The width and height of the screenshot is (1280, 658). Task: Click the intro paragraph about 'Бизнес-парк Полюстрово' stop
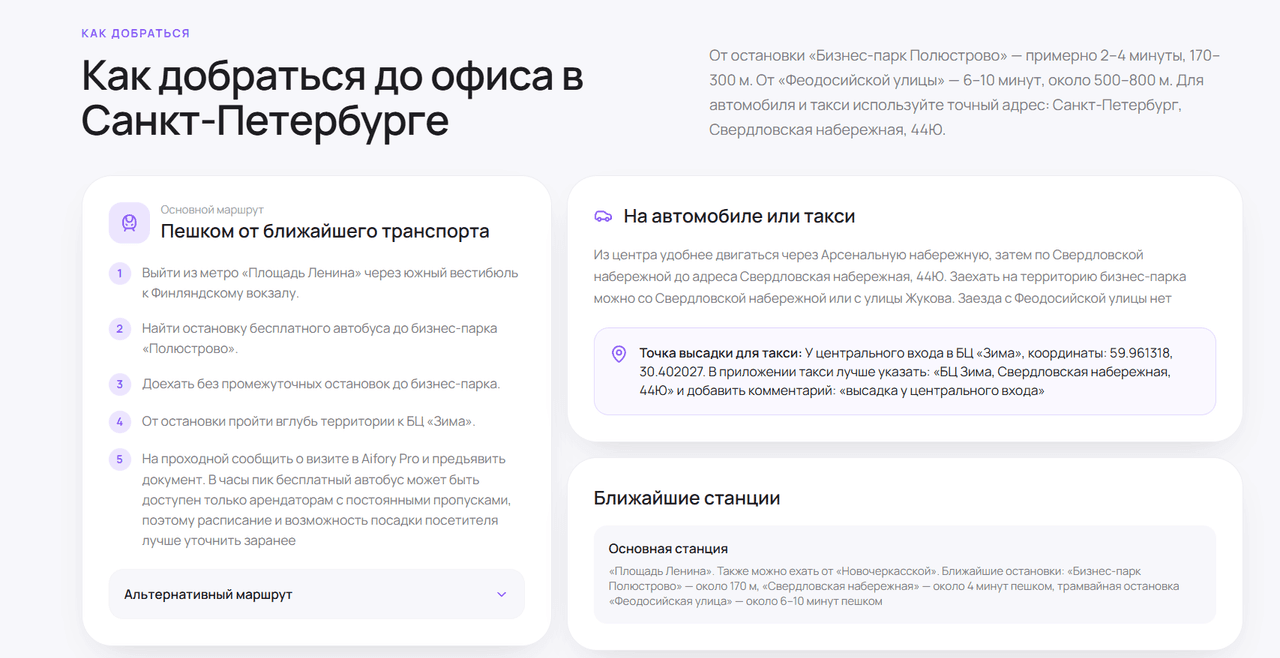pos(965,92)
